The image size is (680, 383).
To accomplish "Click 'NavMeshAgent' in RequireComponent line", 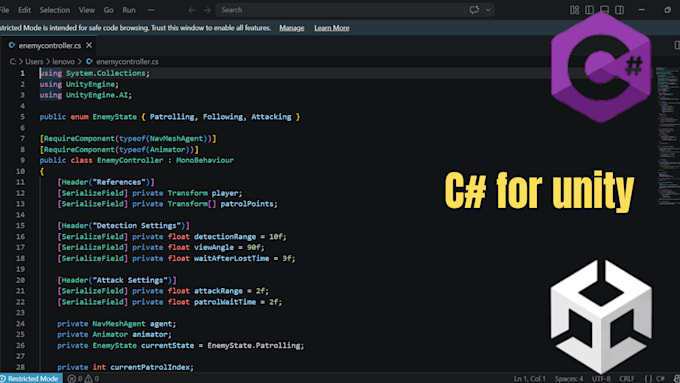I will tap(176, 138).
